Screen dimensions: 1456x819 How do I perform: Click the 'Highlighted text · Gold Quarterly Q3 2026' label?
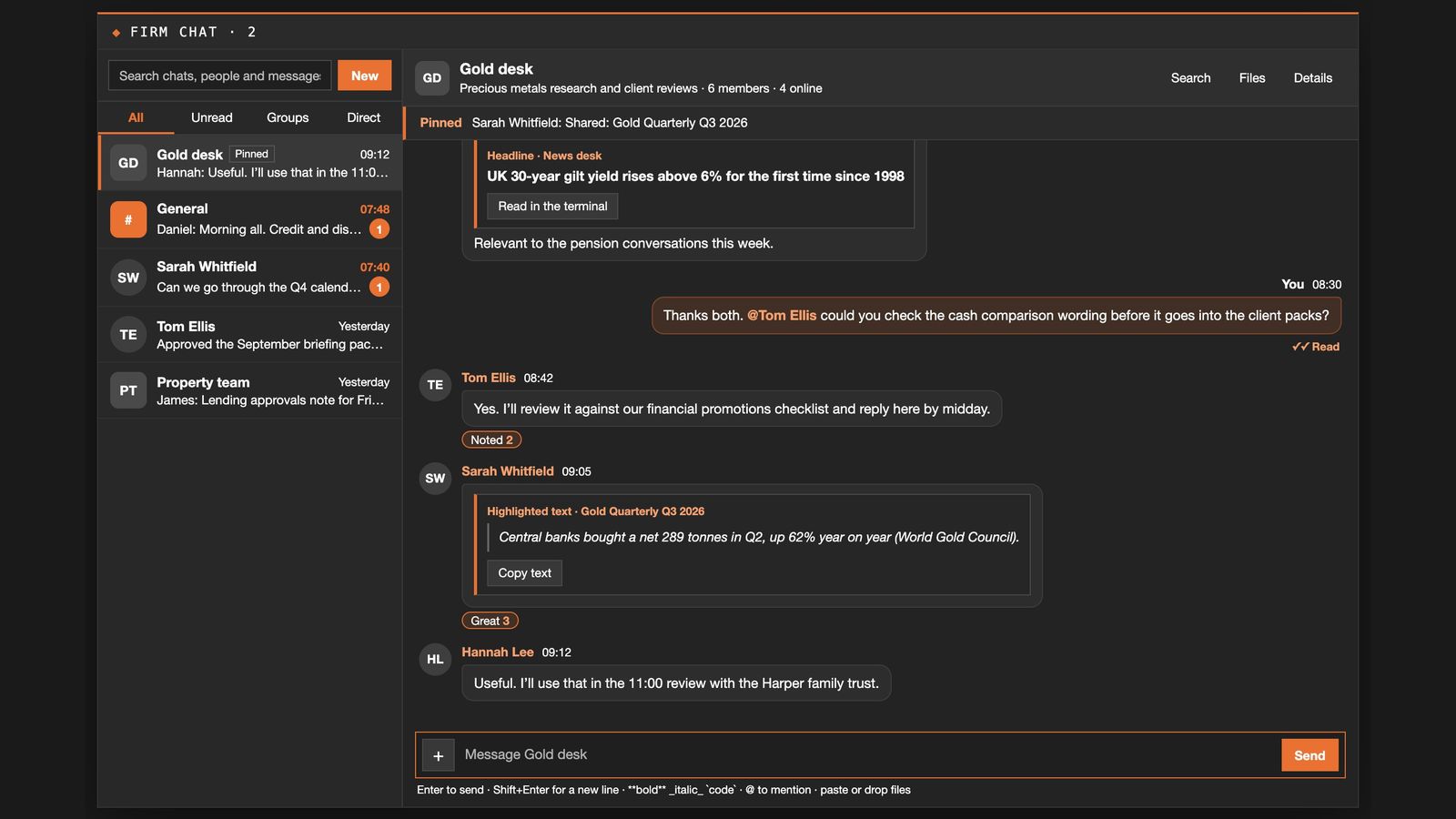(x=595, y=511)
